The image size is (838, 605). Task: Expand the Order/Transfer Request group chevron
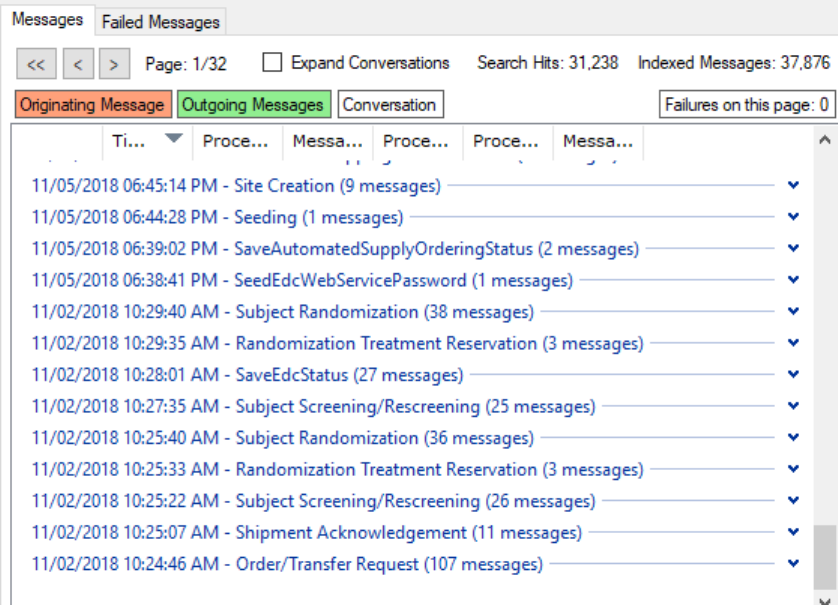[794, 564]
